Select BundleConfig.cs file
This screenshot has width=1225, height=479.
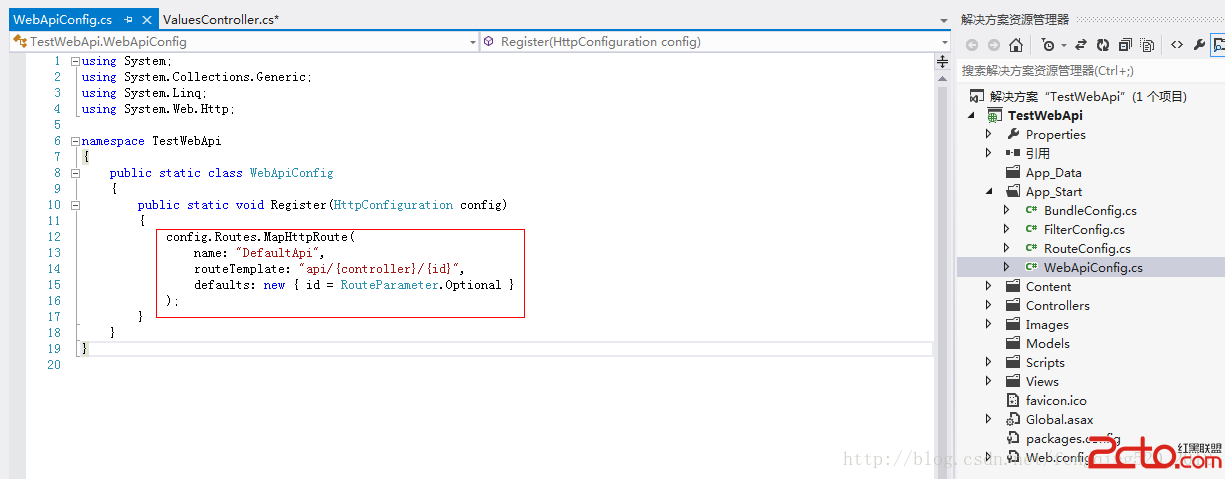(1090, 210)
